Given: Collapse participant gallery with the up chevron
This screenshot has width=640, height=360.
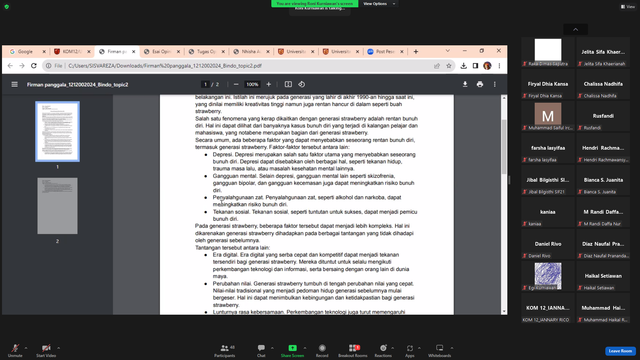Looking at the screenshot, I should click(576, 29).
